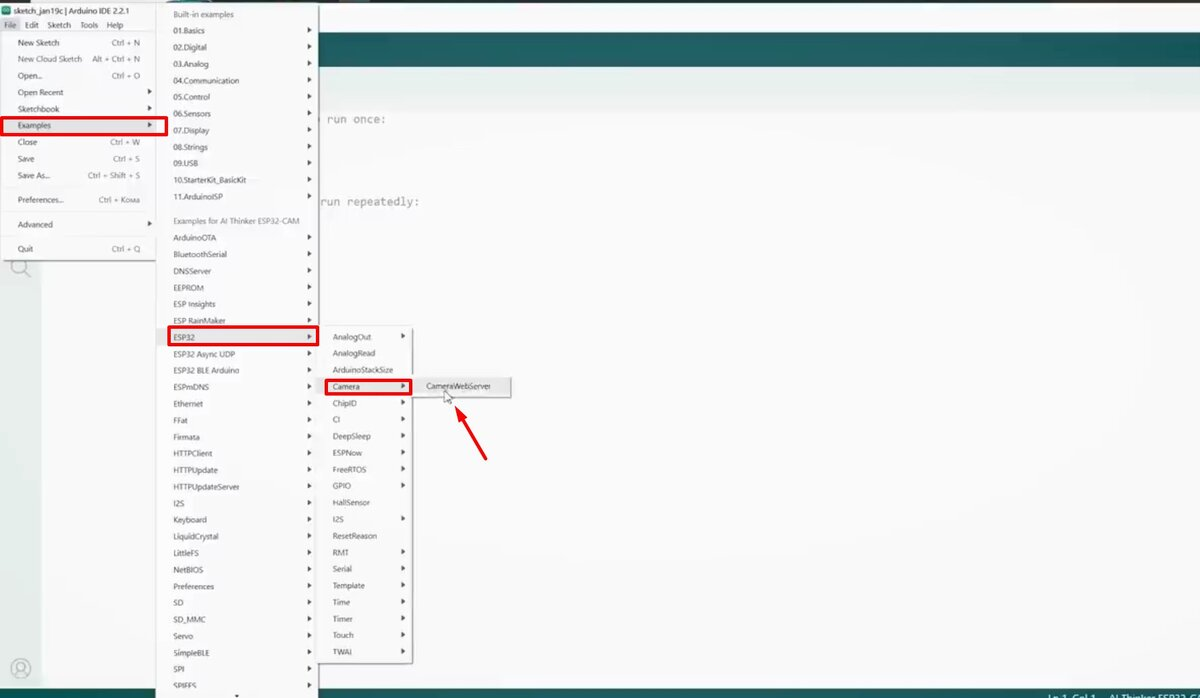Open DeepSleep submenu
Viewport: 1200px width, 698px height.
pos(365,436)
